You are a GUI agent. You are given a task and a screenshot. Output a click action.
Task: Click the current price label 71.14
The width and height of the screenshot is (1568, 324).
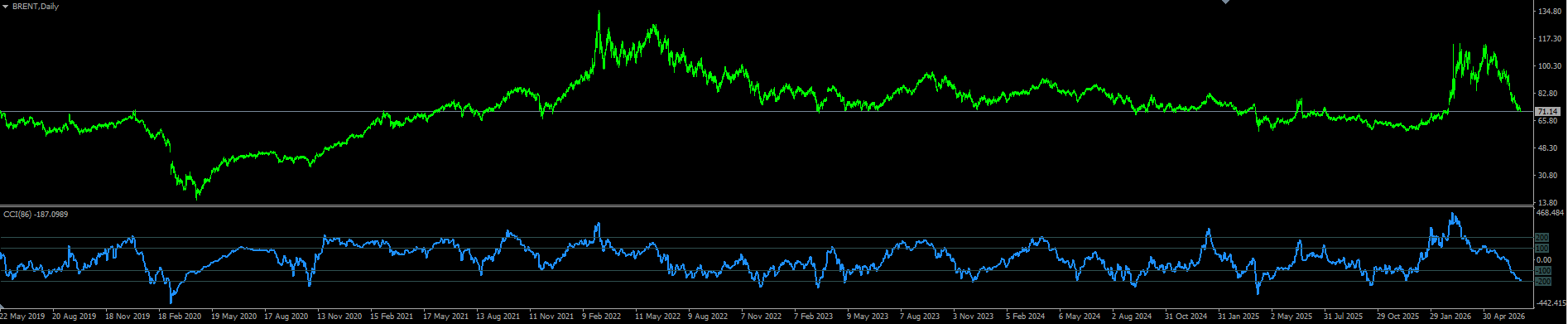(x=1547, y=111)
